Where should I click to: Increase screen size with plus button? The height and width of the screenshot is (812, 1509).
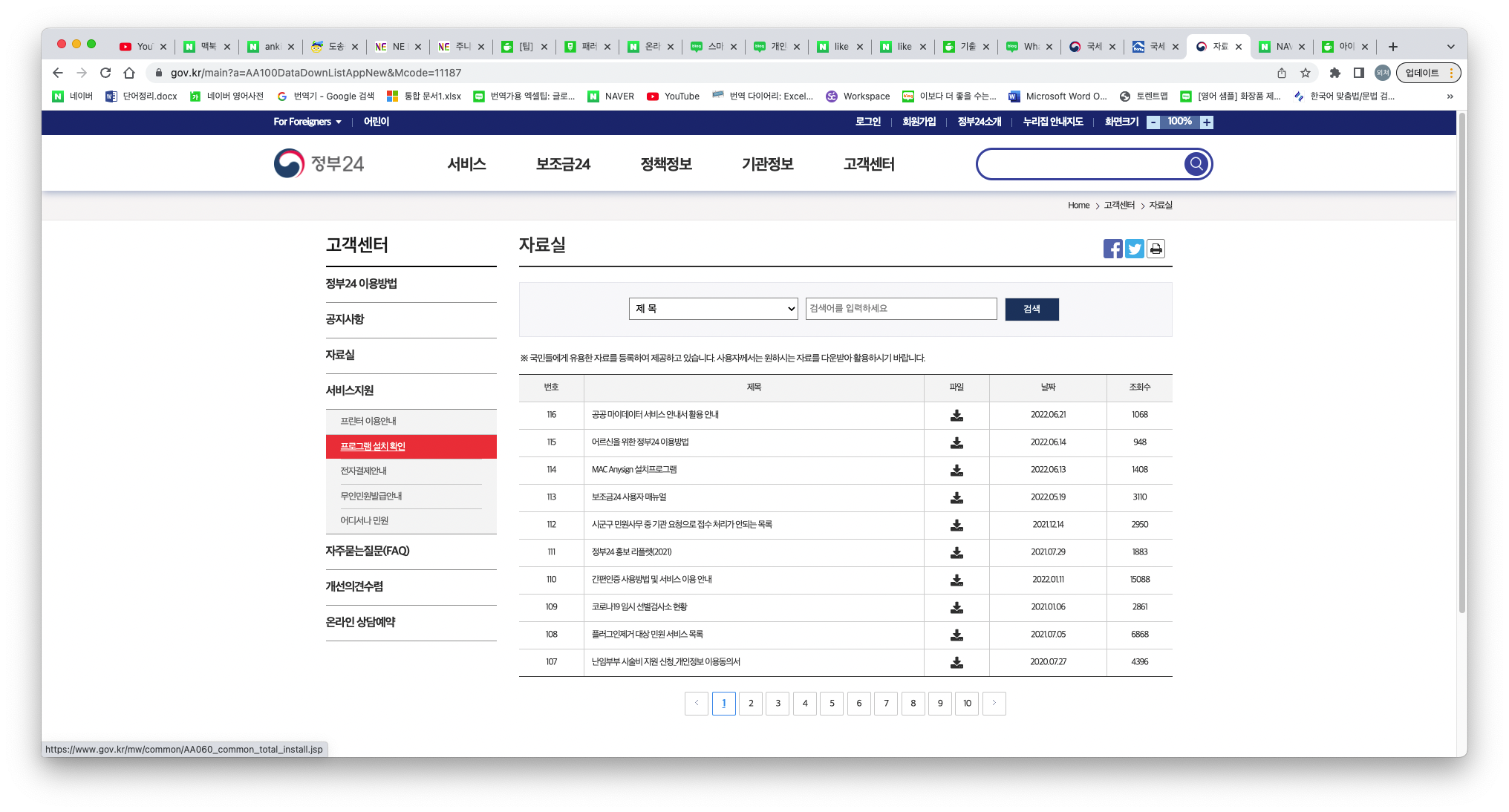coord(1207,122)
